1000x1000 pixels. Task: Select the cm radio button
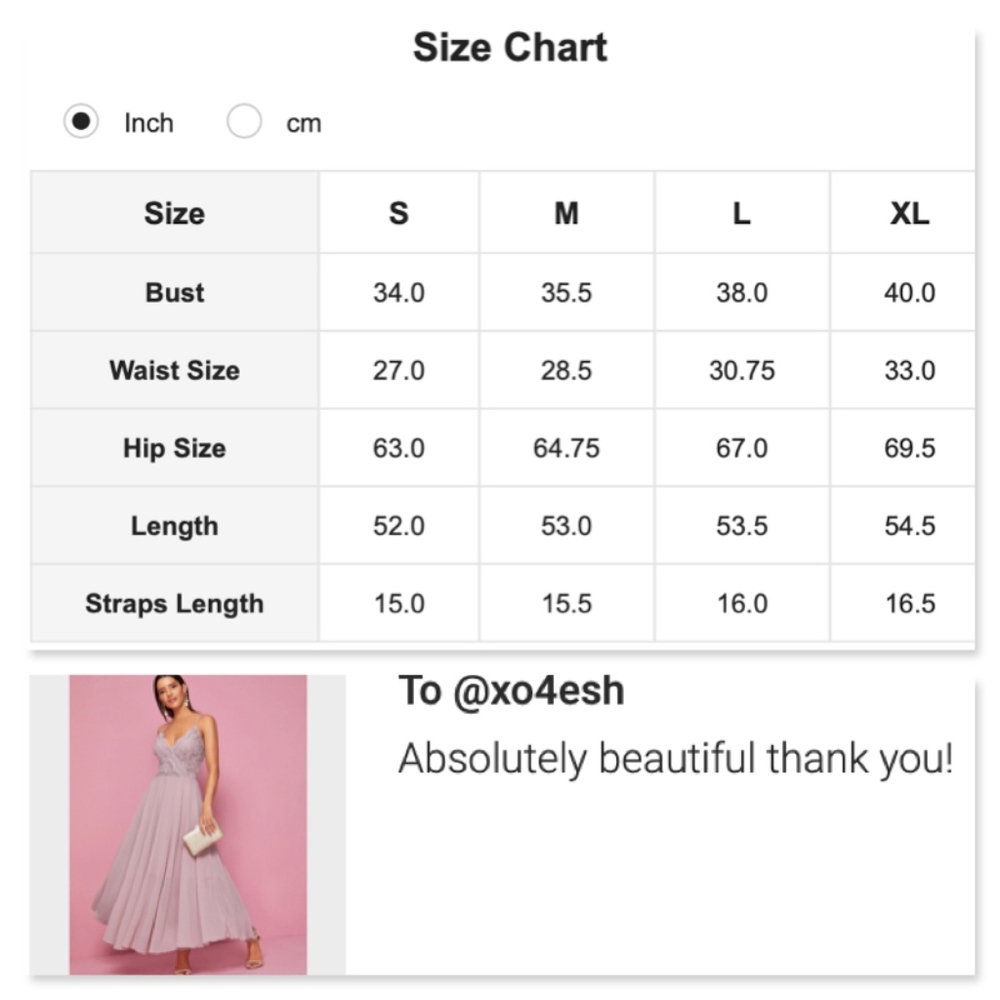click(244, 121)
